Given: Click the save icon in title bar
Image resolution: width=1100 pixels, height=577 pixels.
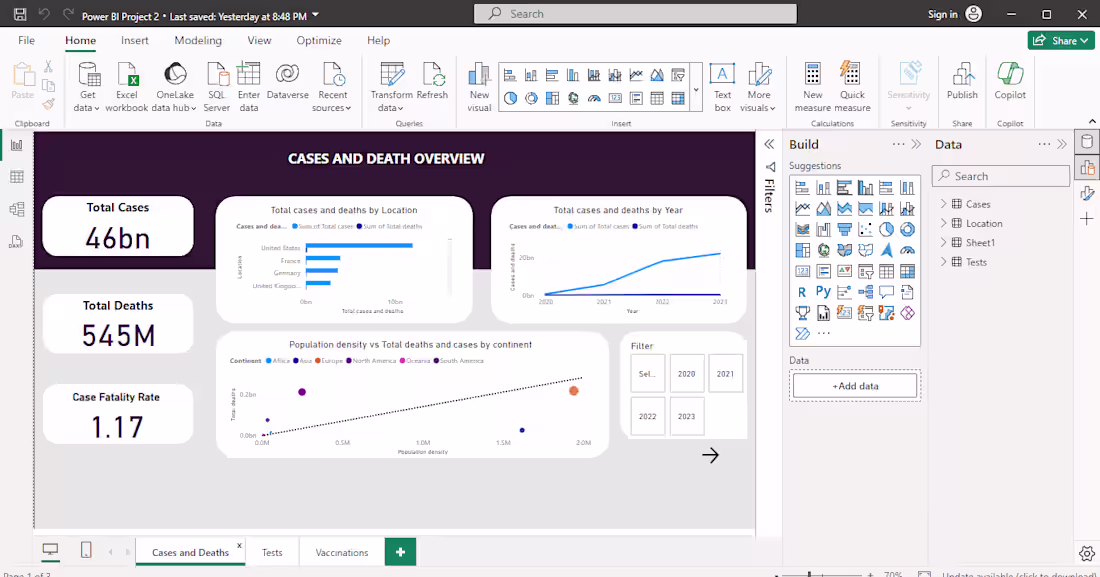Looking at the screenshot, I should click(x=20, y=14).
